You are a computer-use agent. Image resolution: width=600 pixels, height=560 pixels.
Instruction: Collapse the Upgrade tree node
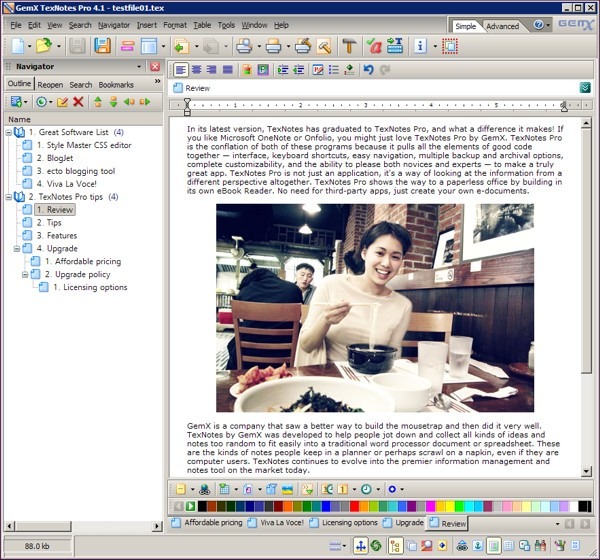(16, 249)
